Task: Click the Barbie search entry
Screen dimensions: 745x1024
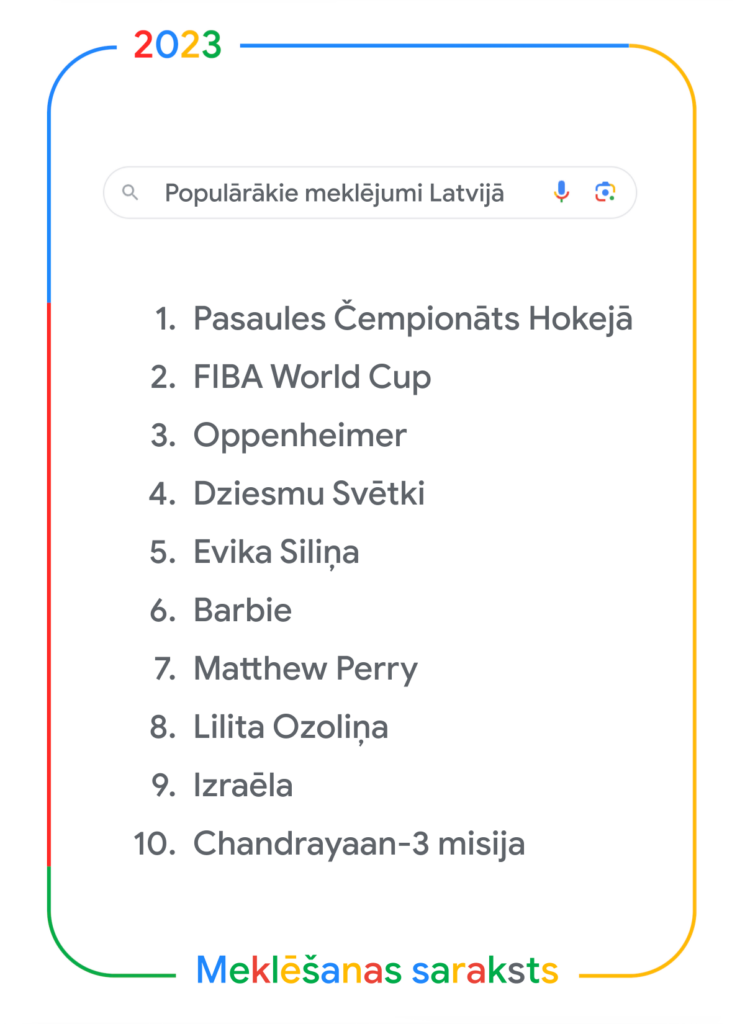Action: tap(243, 611)
